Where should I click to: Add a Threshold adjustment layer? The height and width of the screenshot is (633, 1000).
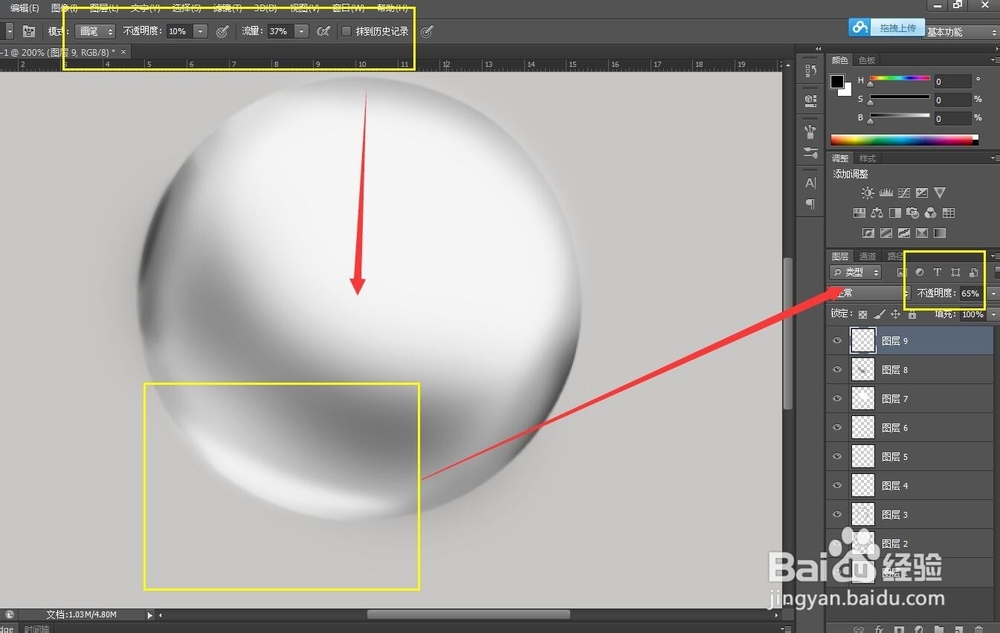pyautogui.click(x=904, y=233)
